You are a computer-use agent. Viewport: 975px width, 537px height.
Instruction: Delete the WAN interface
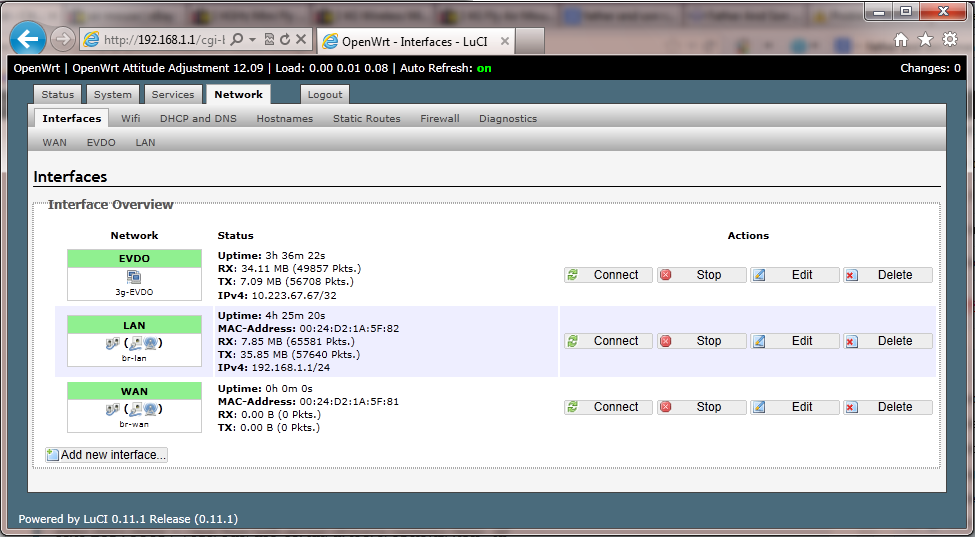(x=888, y=407)
